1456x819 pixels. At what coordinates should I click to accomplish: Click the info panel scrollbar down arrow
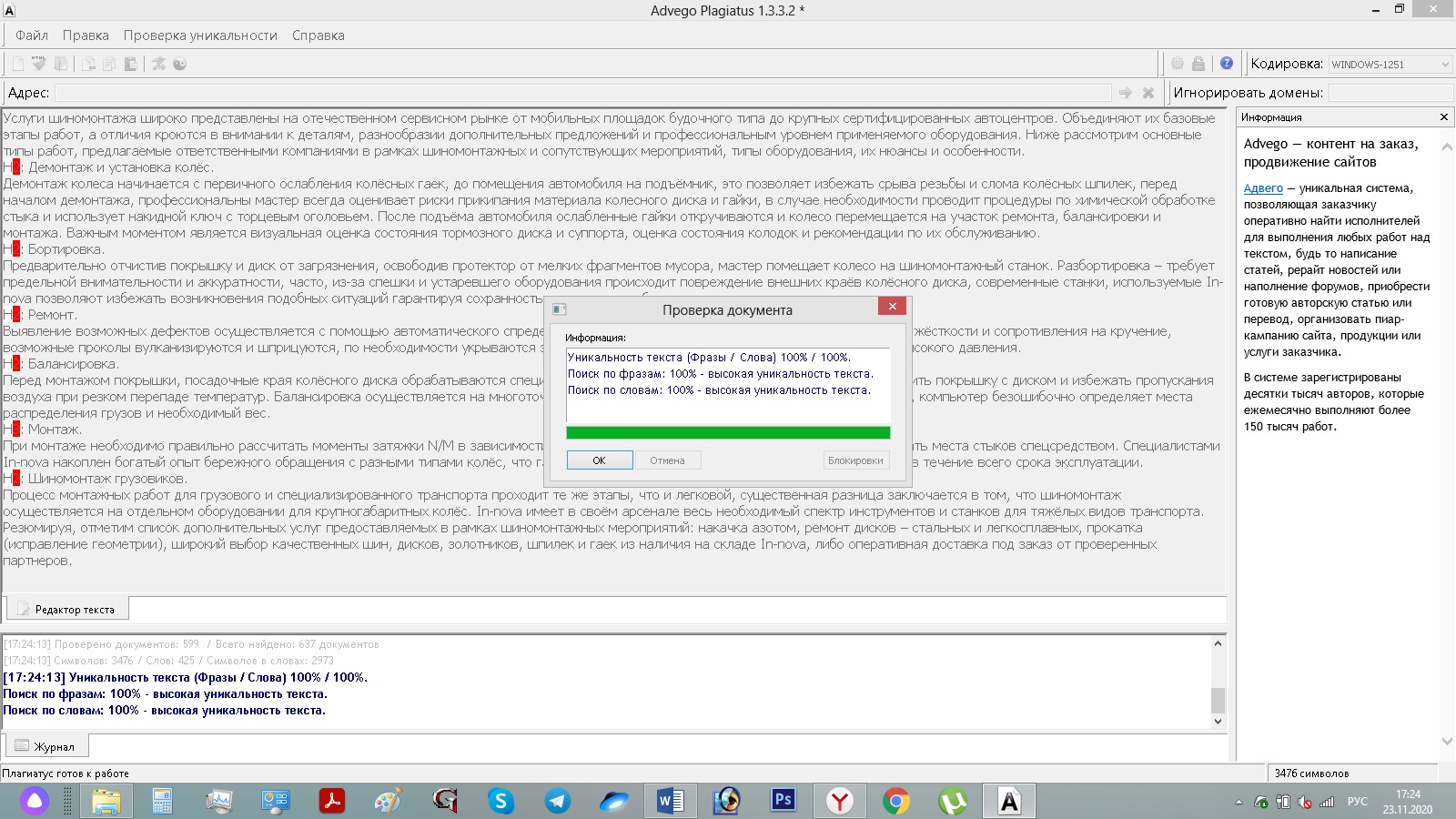(x=1447, y=742)
